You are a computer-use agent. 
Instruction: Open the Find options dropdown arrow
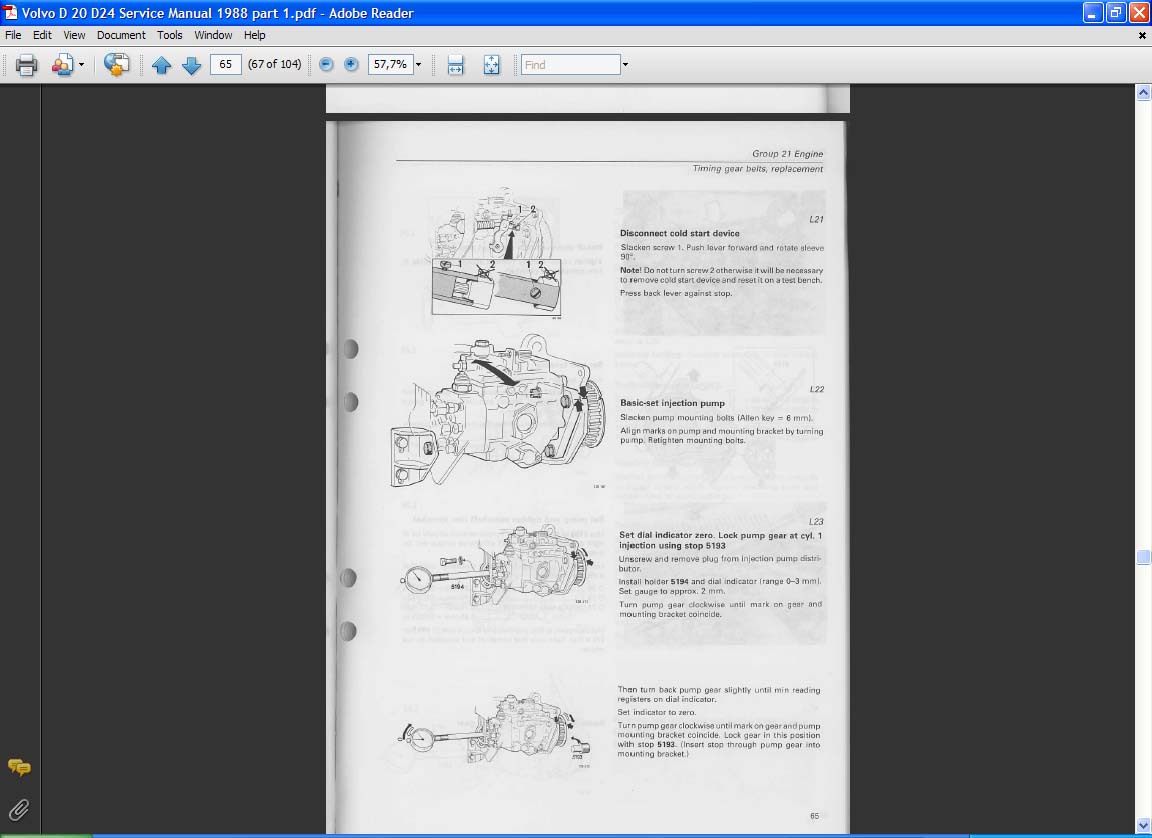pyautogui.click(x=625, y=65)
